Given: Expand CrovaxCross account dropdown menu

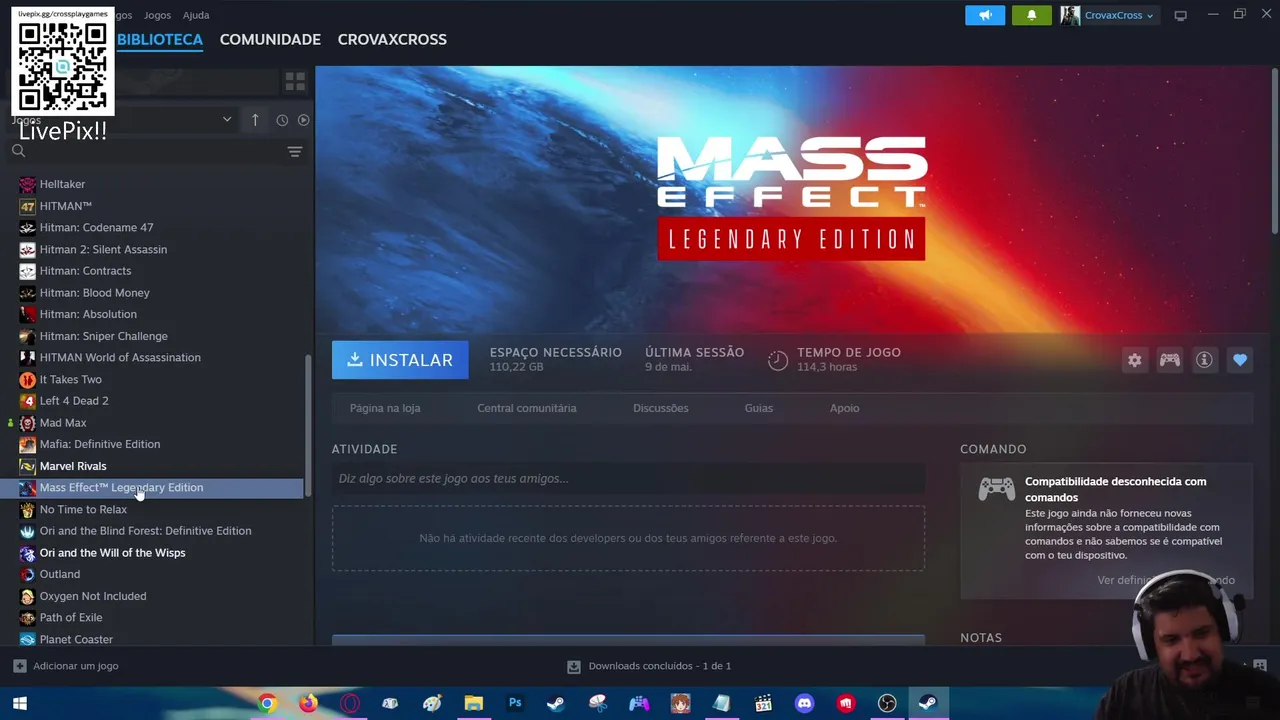Looking at the screenshot, I should 1150,15.
